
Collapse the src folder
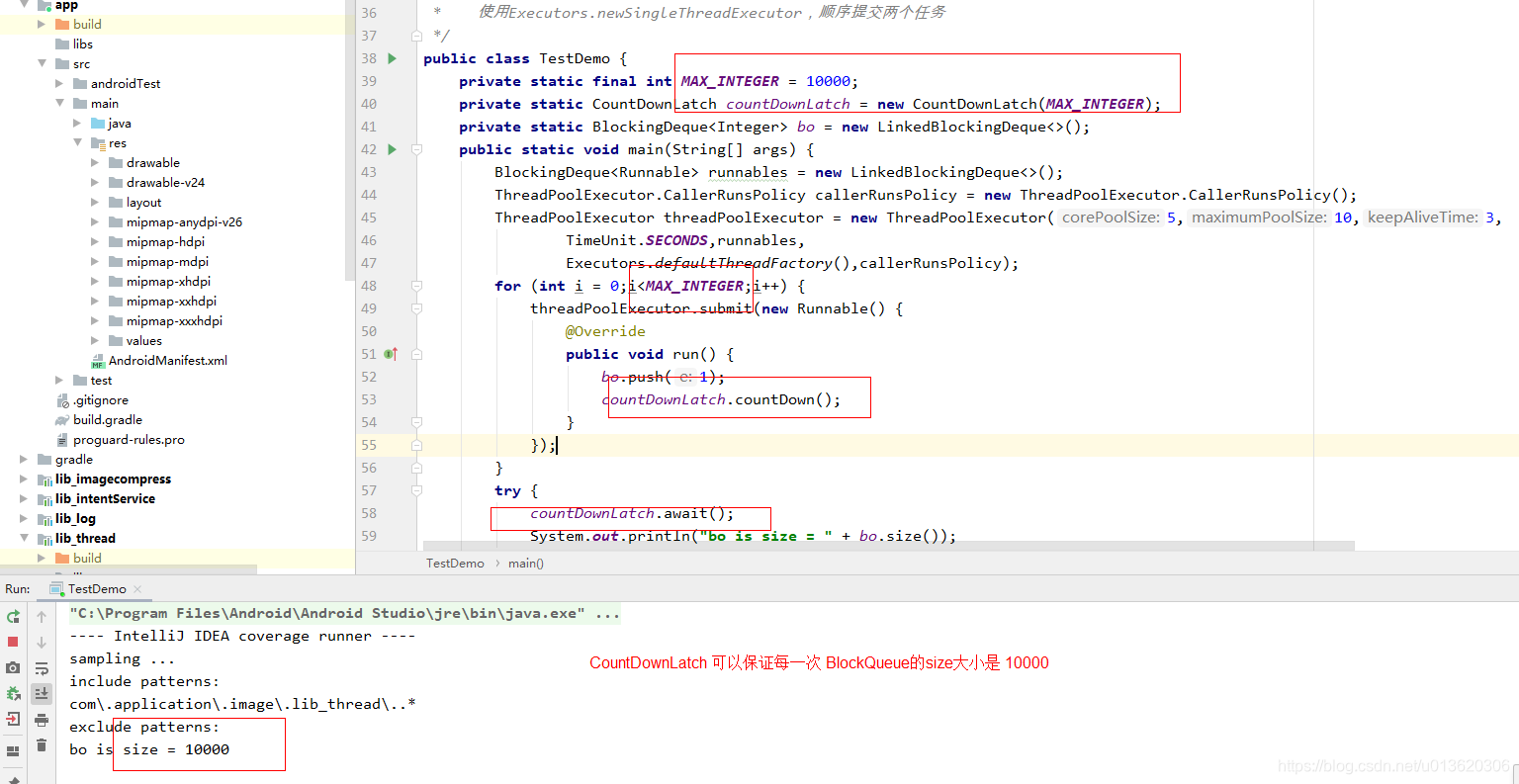coord(42,63)
